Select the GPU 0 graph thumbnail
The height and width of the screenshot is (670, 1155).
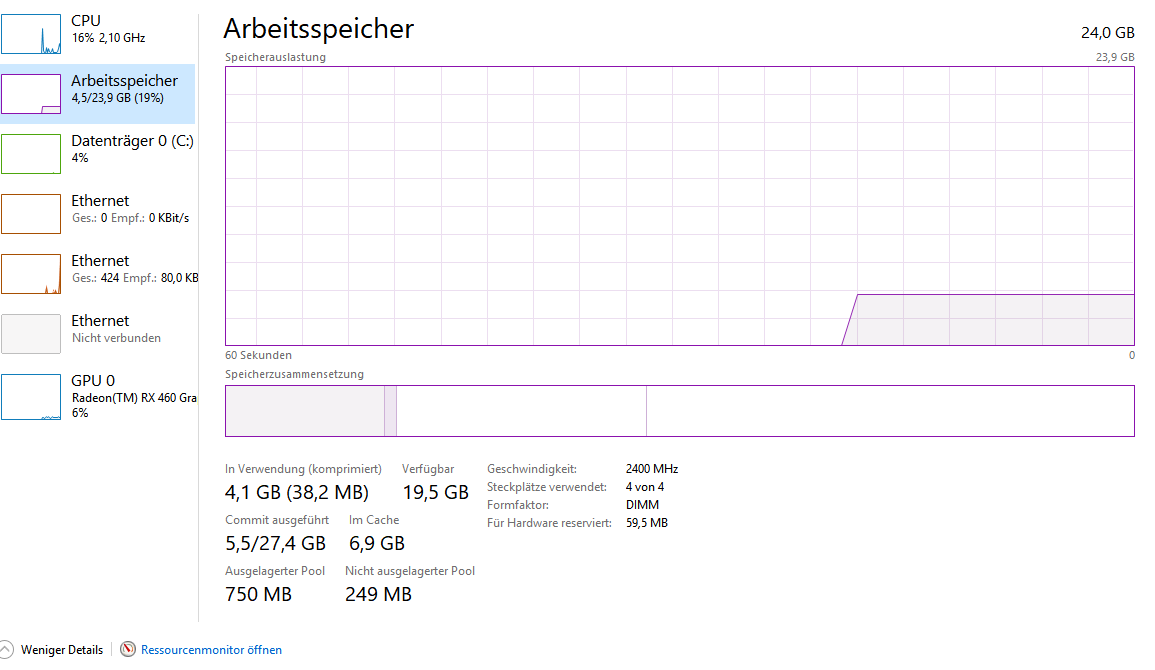point(31,397)
